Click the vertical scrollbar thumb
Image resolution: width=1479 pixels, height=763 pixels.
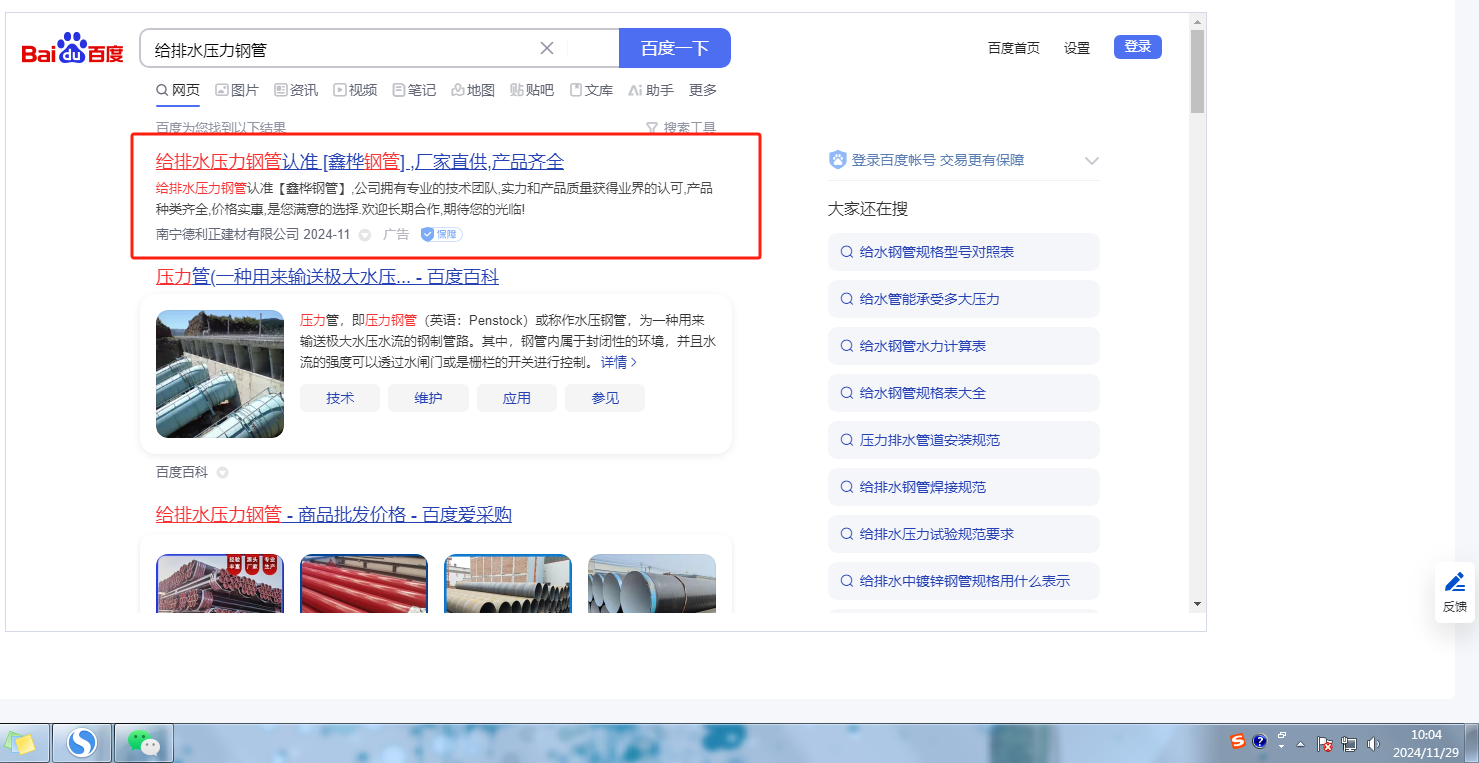pyautogui.click(x=1198, y=71)
